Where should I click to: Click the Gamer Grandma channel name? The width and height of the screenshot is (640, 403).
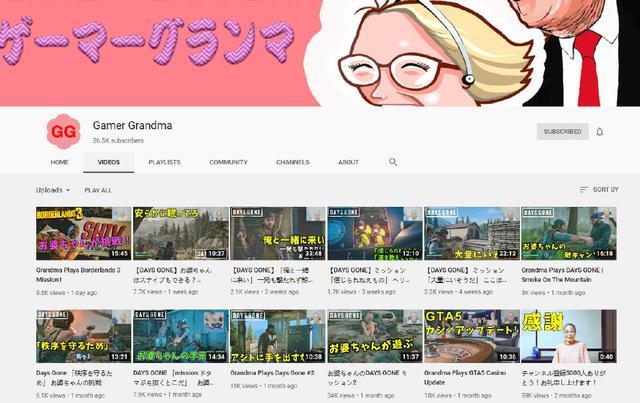(132, 125)
